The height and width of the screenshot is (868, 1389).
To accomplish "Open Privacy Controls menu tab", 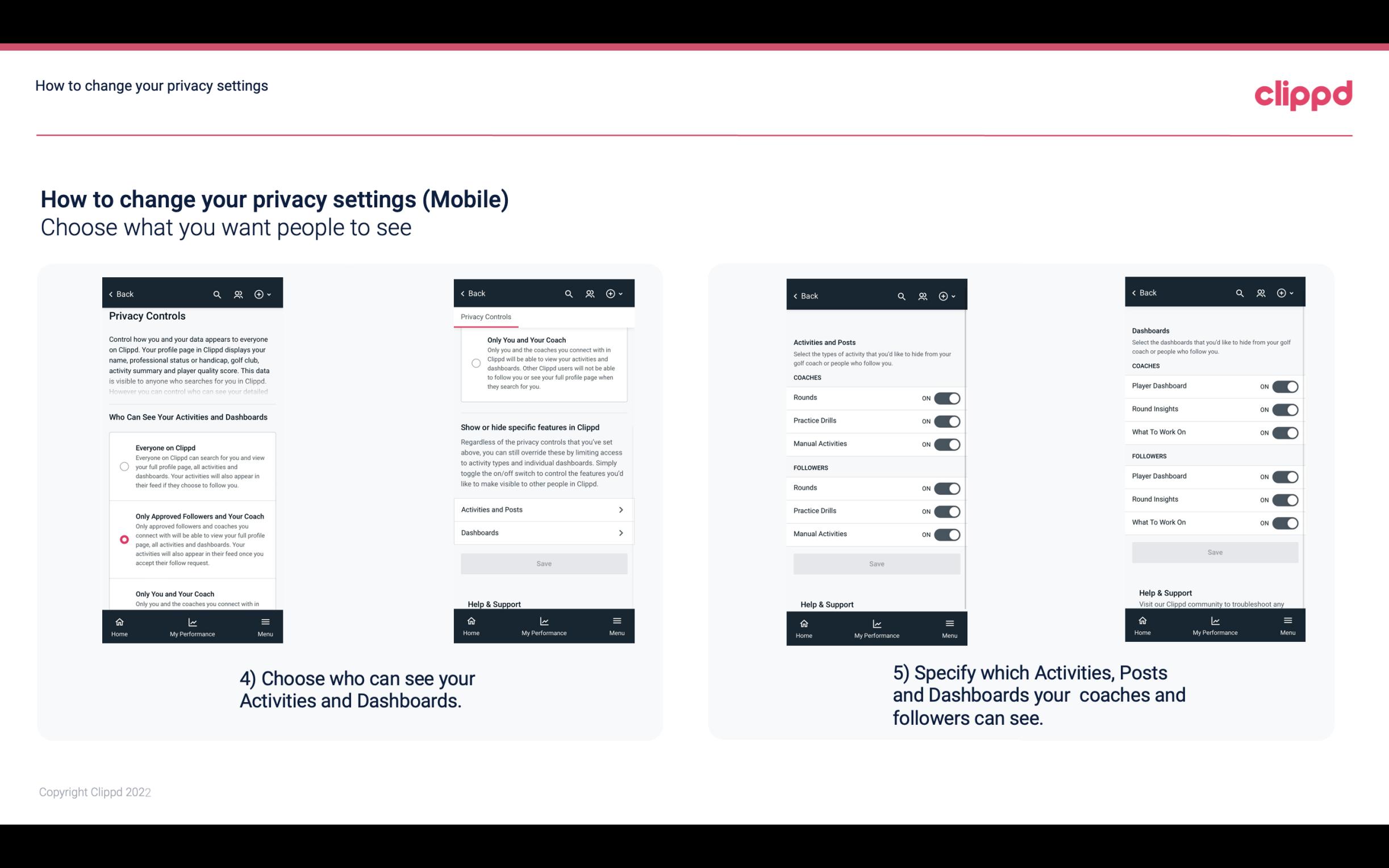I will coord(485,317).
